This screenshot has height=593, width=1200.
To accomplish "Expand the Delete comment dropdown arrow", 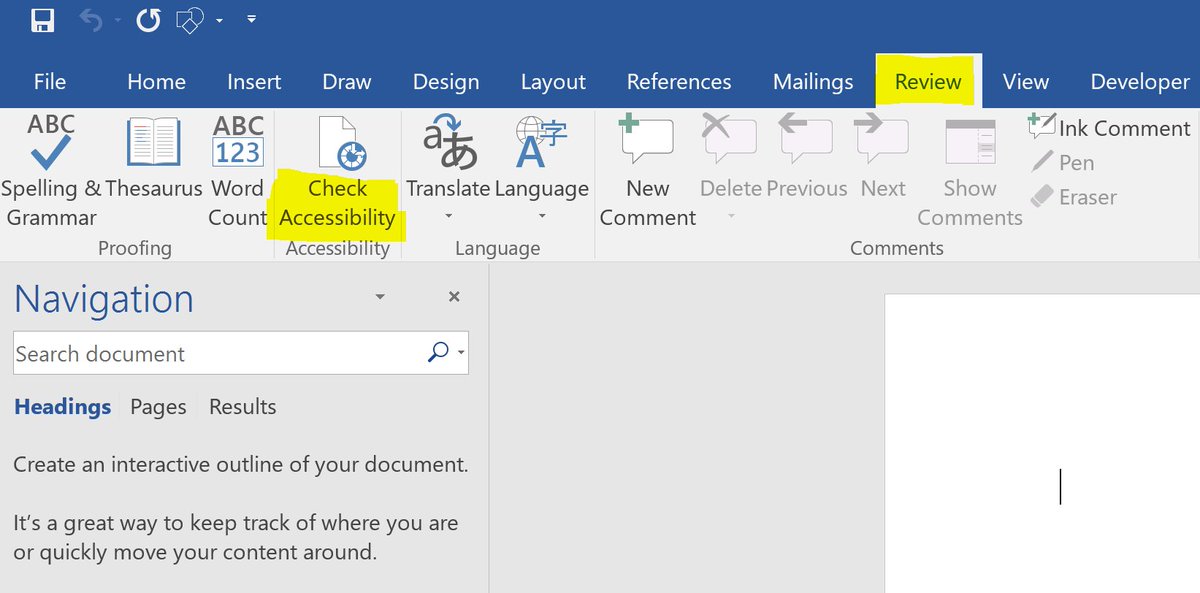I will point(732,216).
